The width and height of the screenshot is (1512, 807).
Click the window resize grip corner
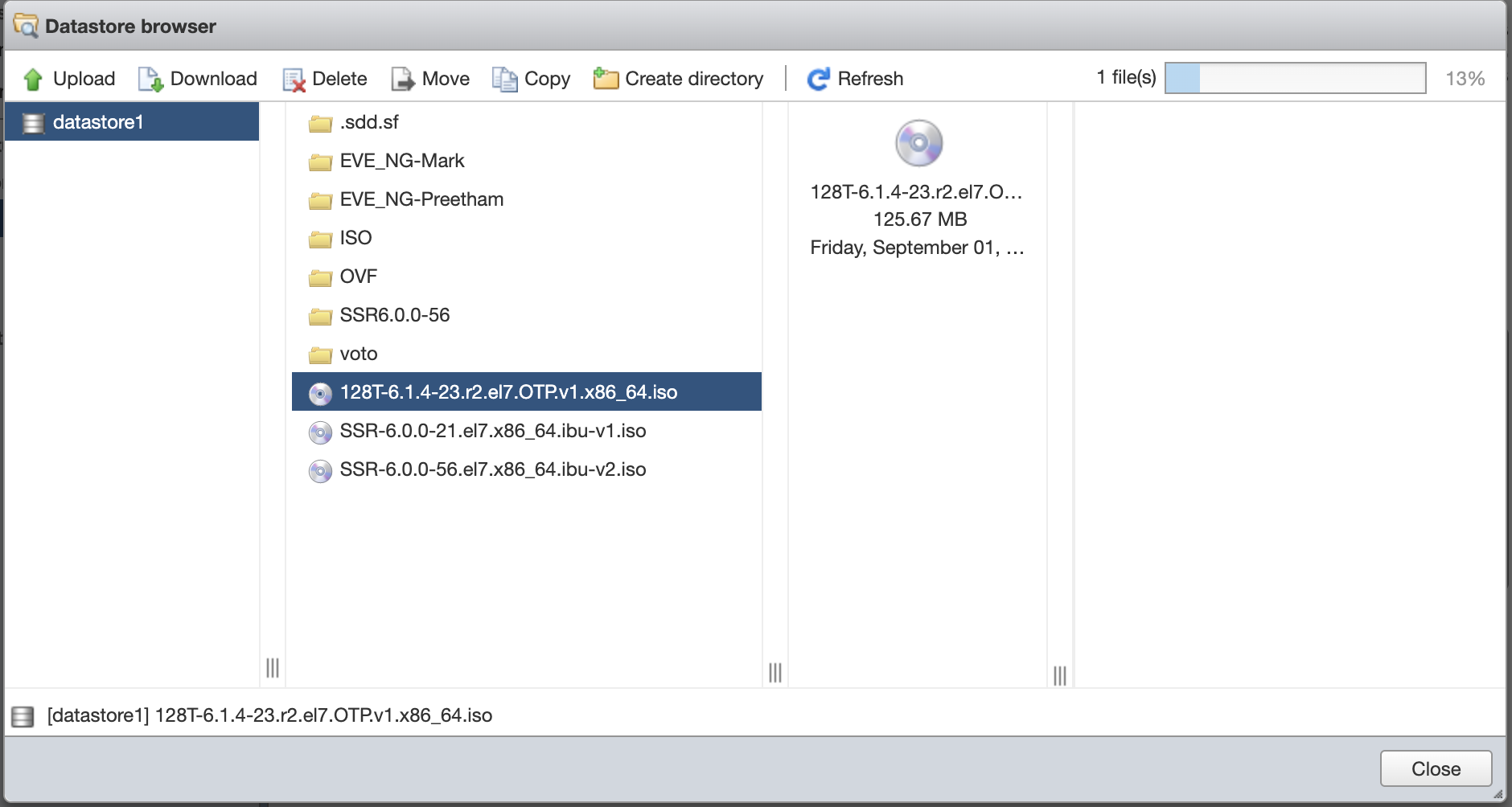tap(1498, 794)
